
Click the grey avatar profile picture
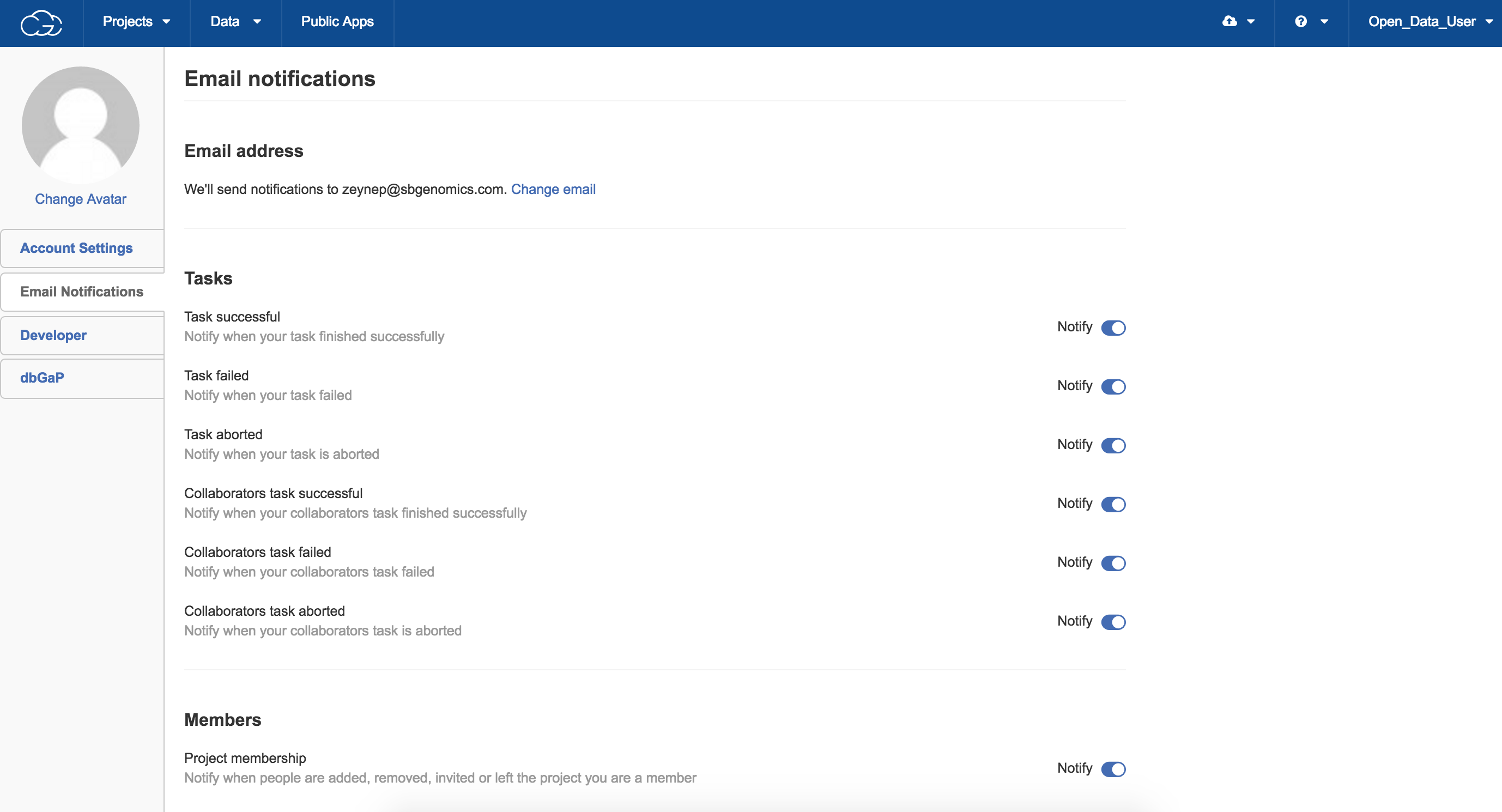(81, 125)
